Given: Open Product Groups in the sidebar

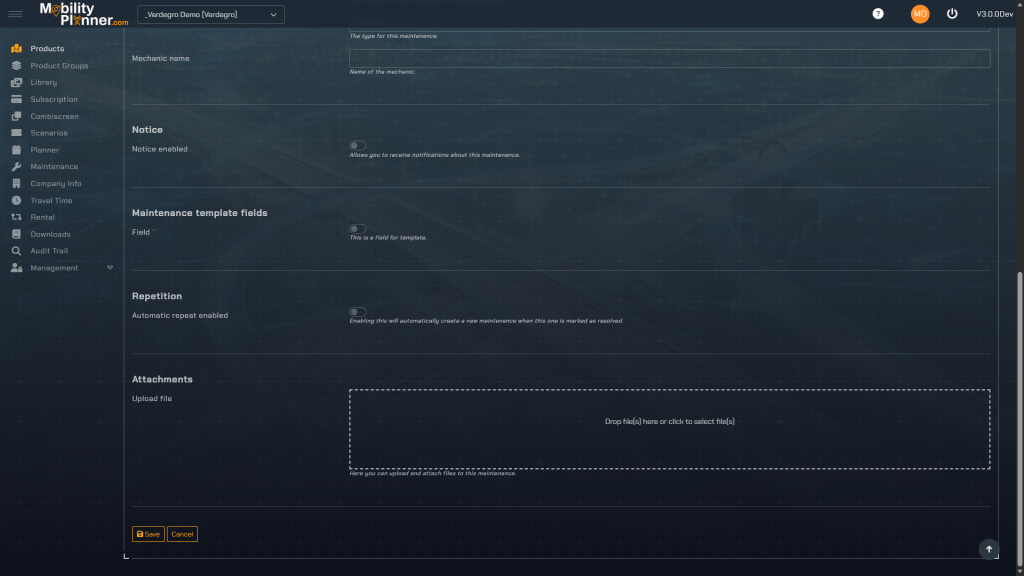Looking at the screenshot, I should click(x=59, y=66).
